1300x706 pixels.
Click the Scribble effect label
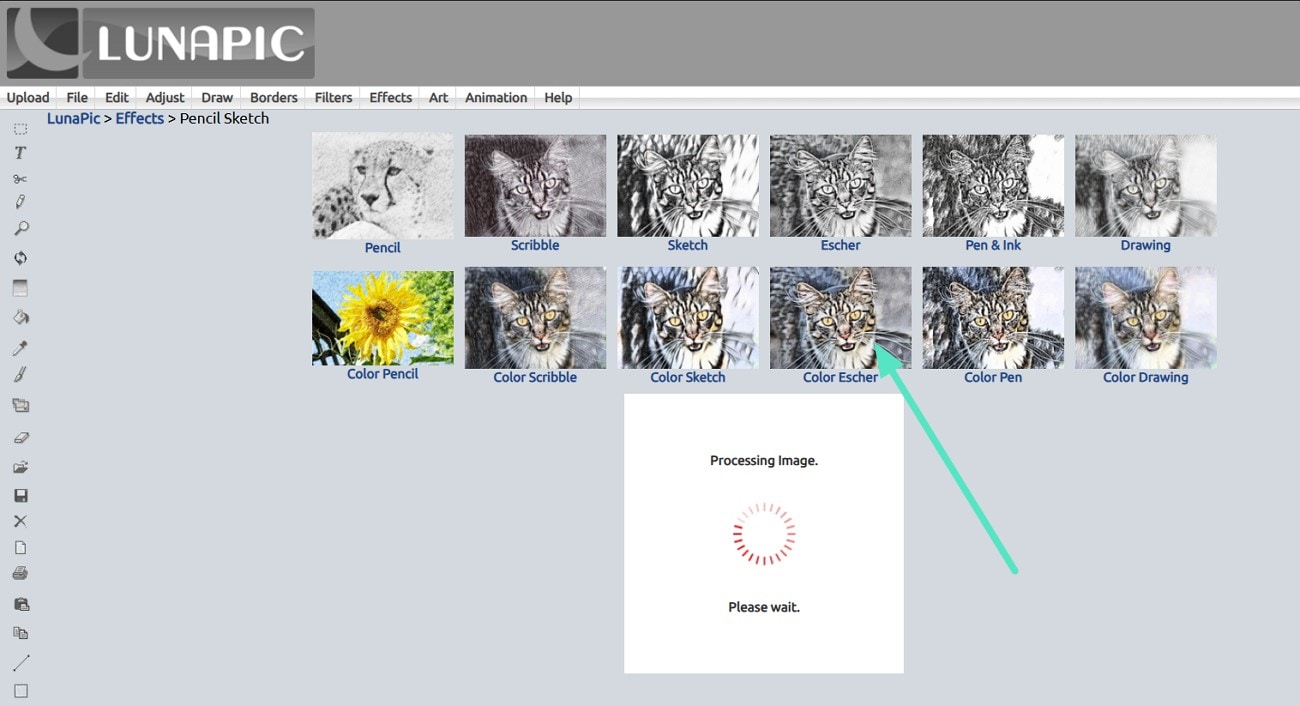[x=535, y=245]
